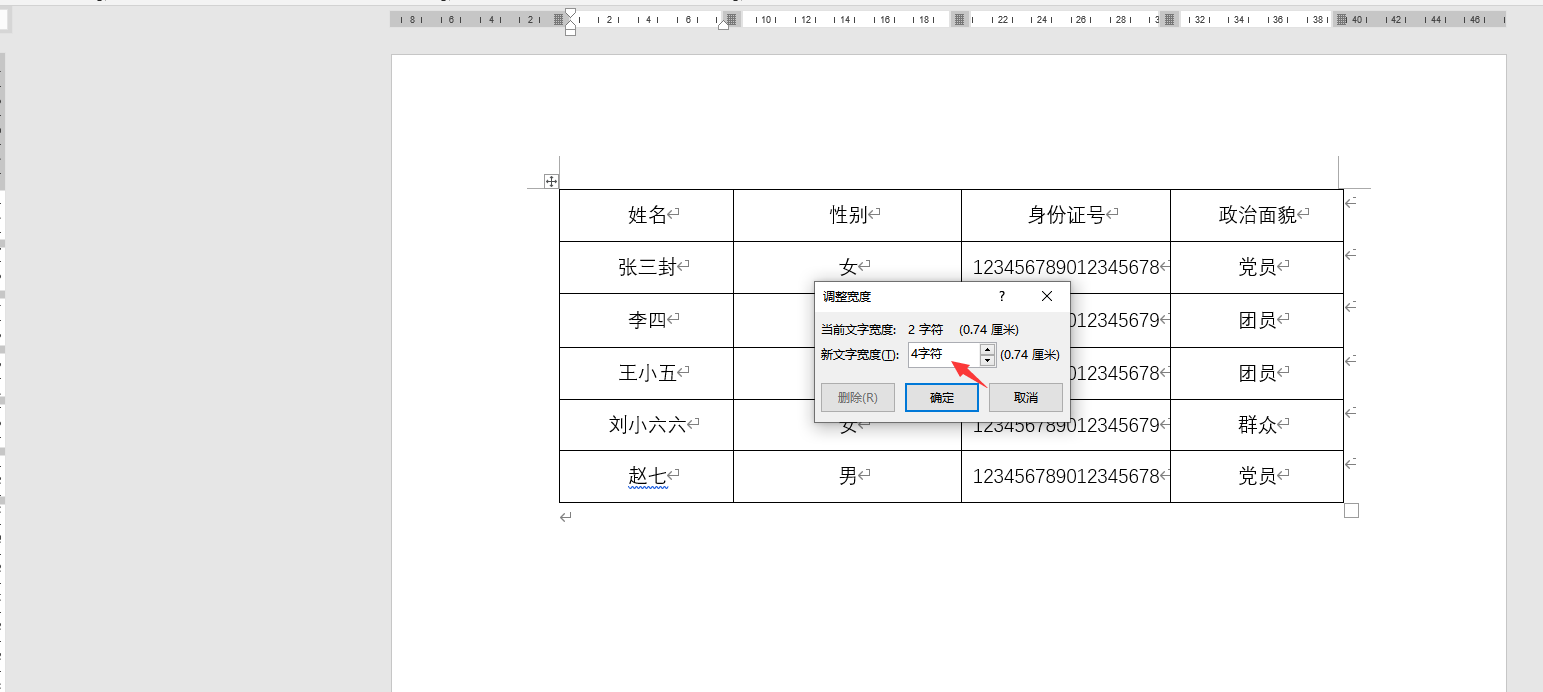Click 党员 in the 赵七 row
The width and height of the screenshot is (1543, 692).
click(1257, 476)
